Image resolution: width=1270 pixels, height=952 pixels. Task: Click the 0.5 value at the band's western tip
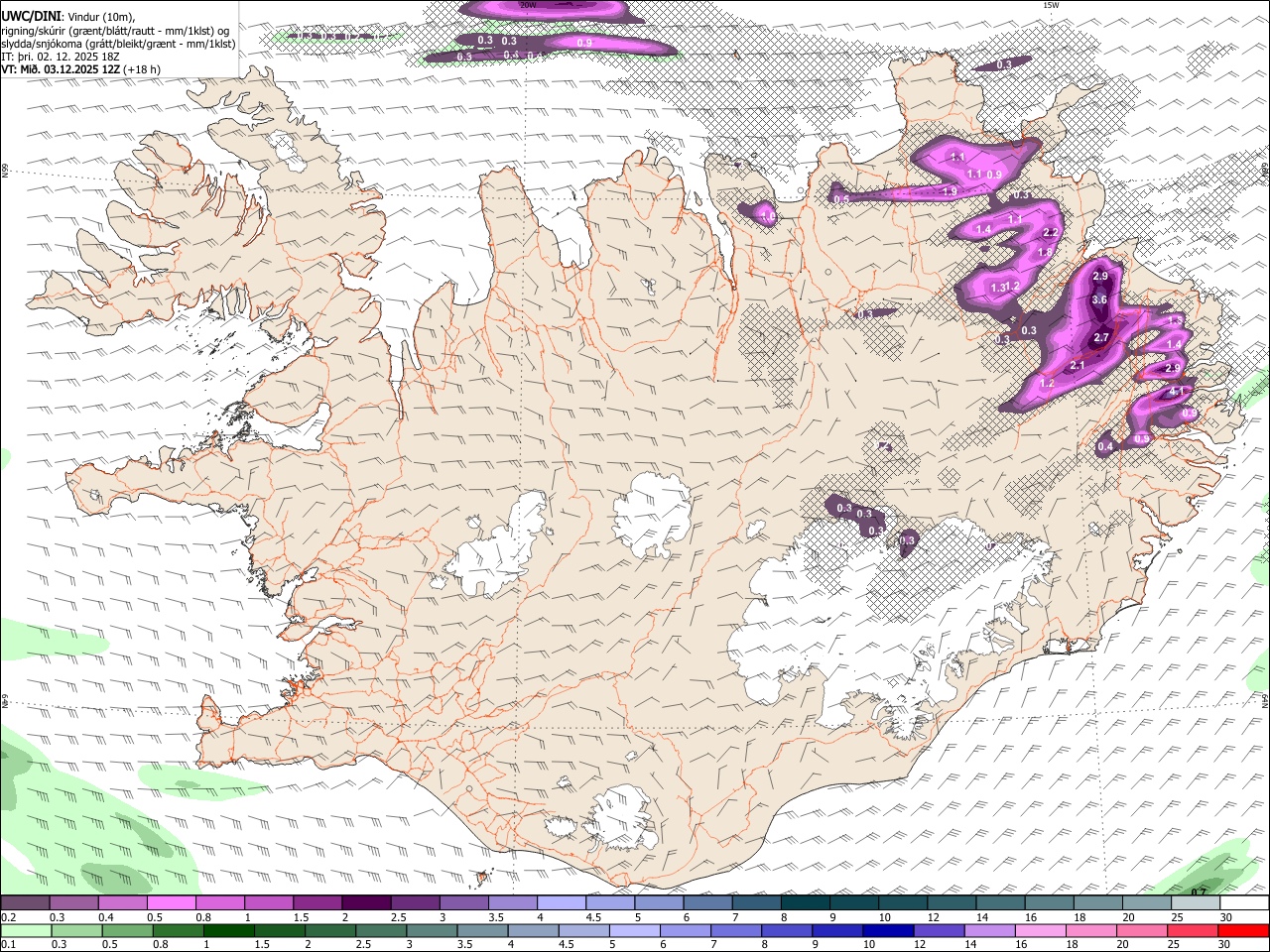click(x=841, y=199)
